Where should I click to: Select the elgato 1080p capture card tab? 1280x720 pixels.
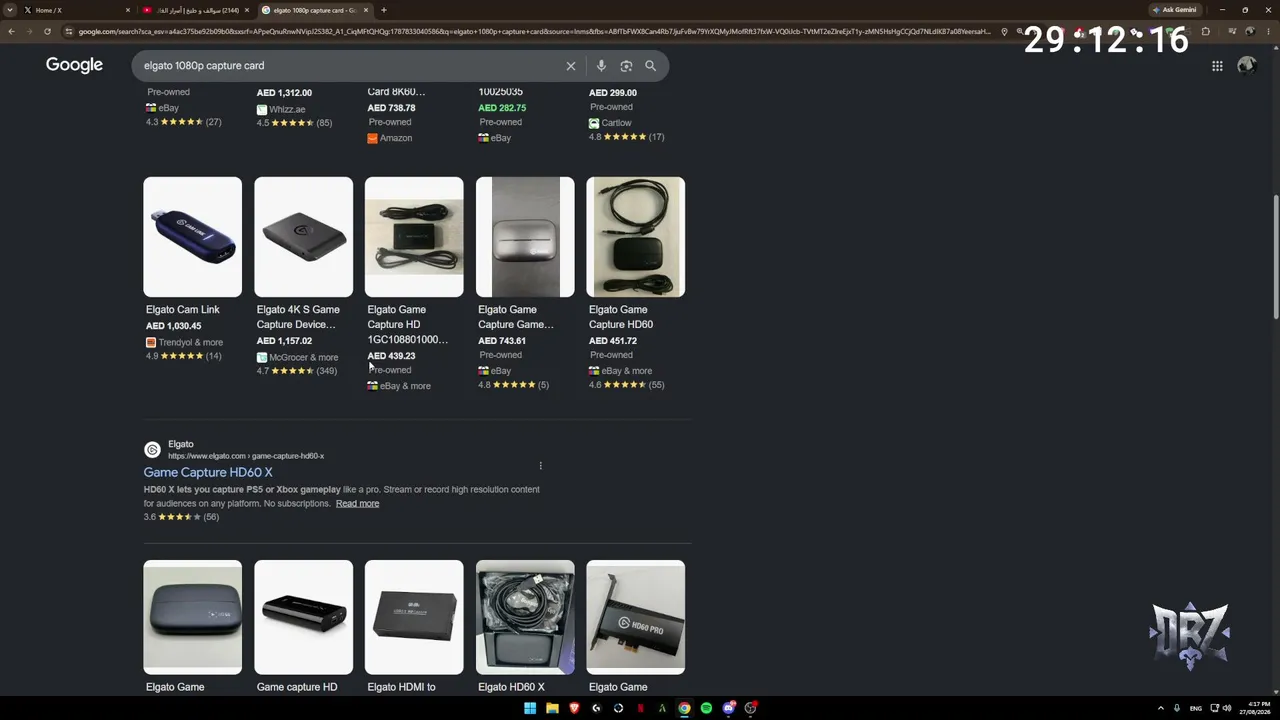point(315,10)
